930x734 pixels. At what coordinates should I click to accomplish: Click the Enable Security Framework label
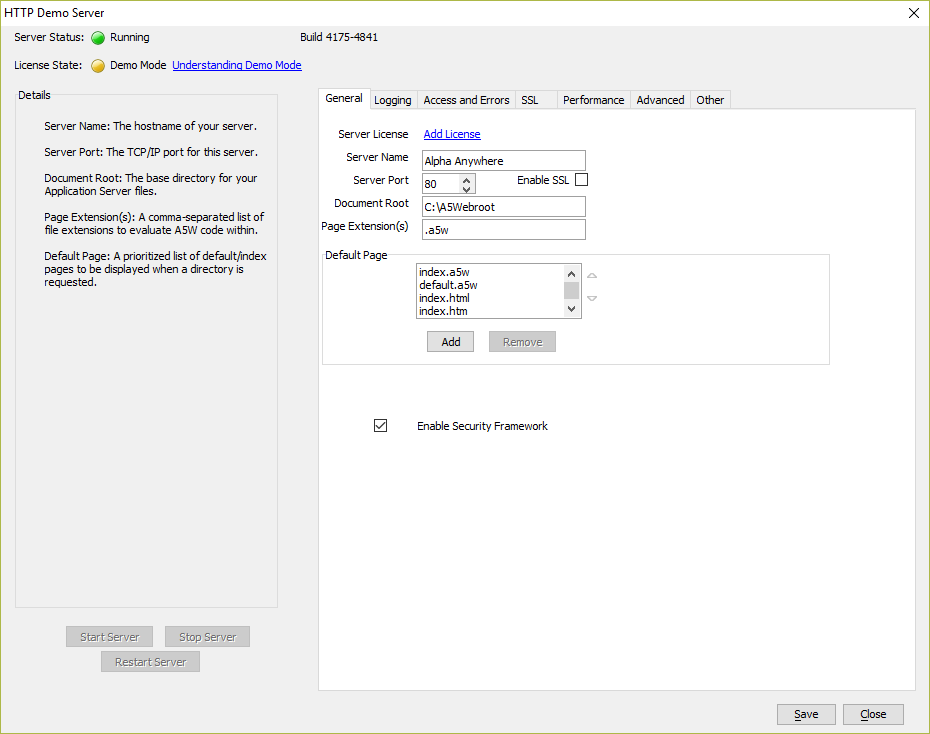[482, 426]
